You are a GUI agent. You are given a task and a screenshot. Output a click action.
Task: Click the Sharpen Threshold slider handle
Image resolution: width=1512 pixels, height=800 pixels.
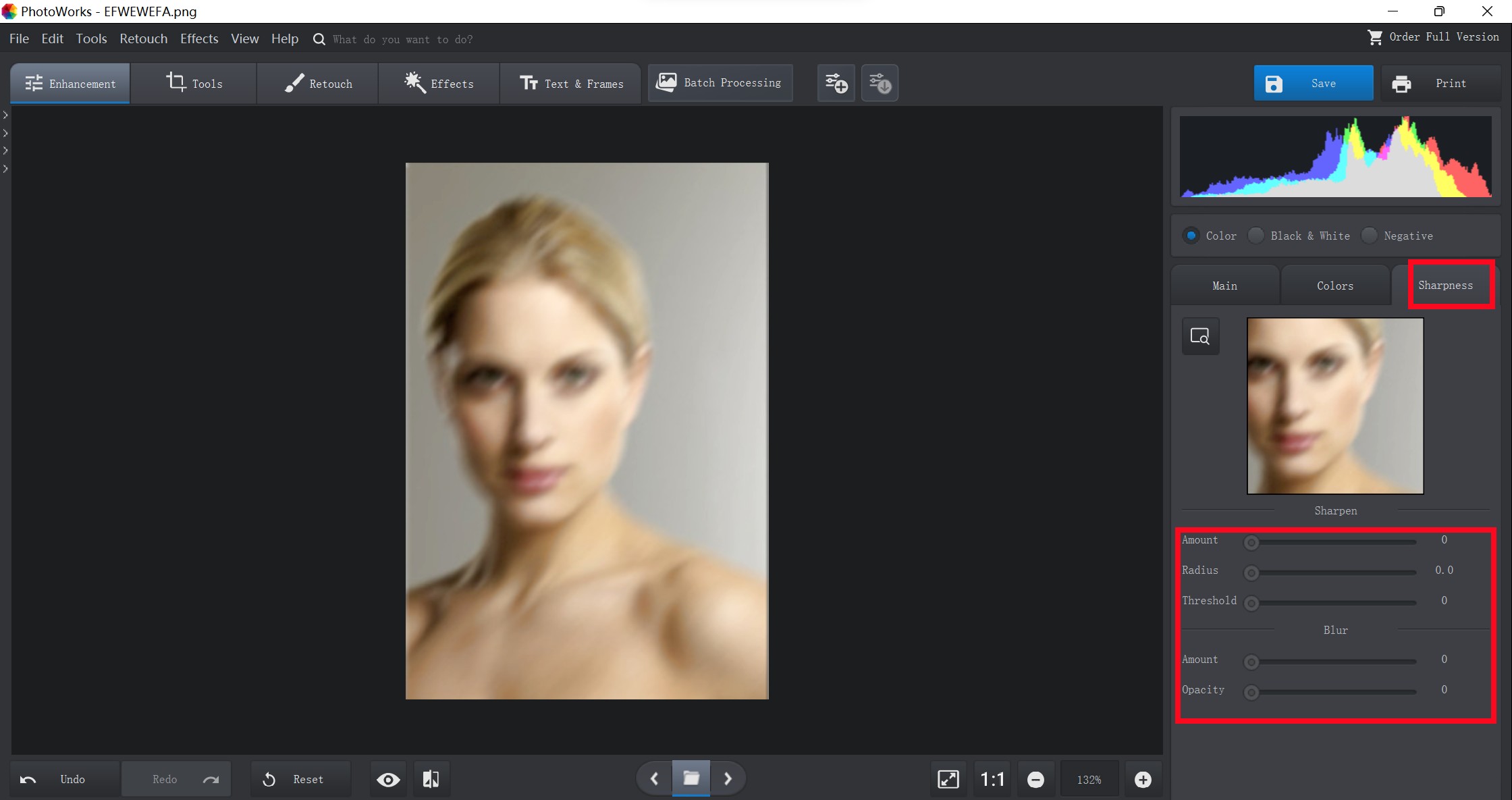[1251, 603]
